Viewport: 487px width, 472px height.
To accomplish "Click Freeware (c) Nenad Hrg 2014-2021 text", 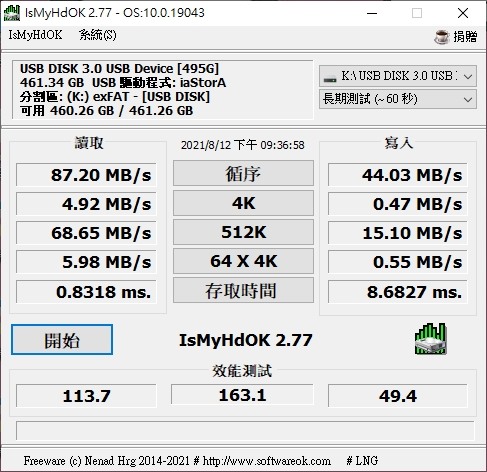I will (107, 461).
